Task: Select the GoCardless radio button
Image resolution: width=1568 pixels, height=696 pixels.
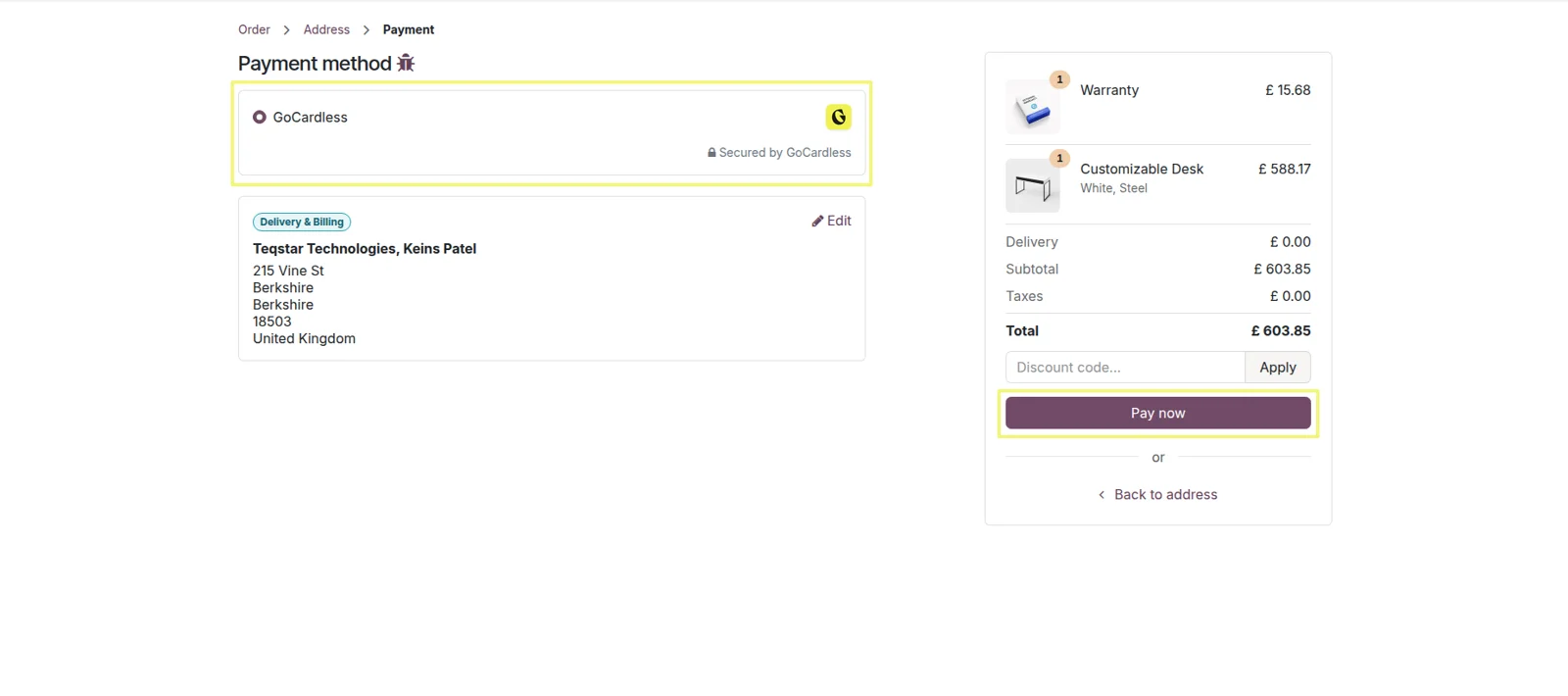Action: (260, 117)
